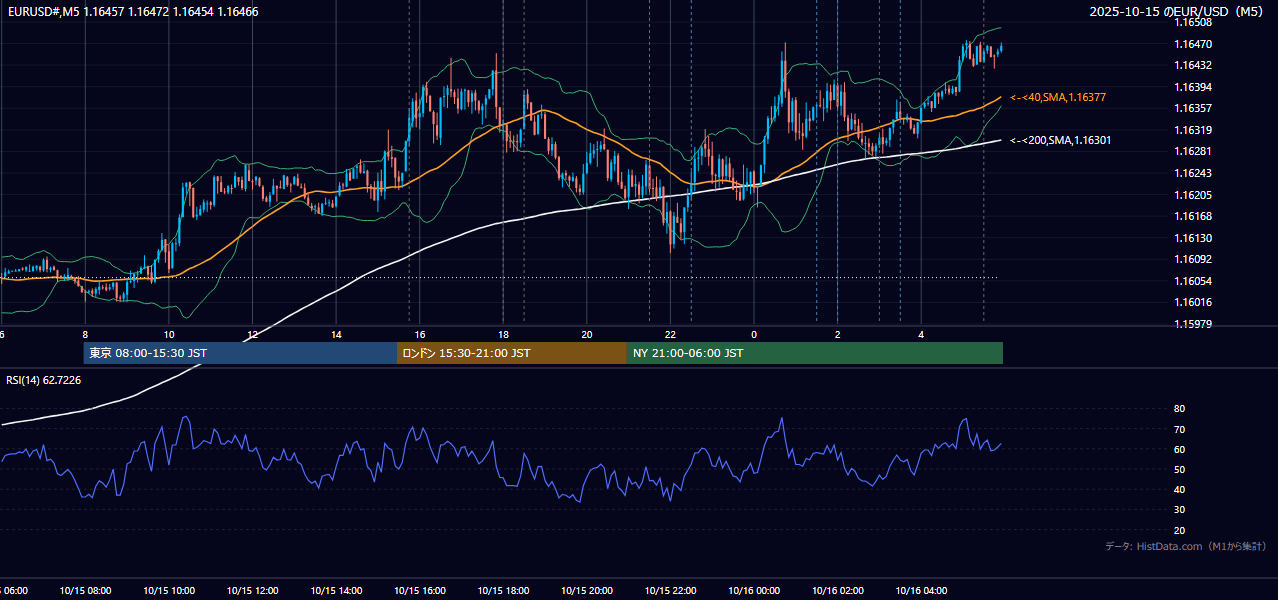Click RSI scale value 50

coord(1179,469)
